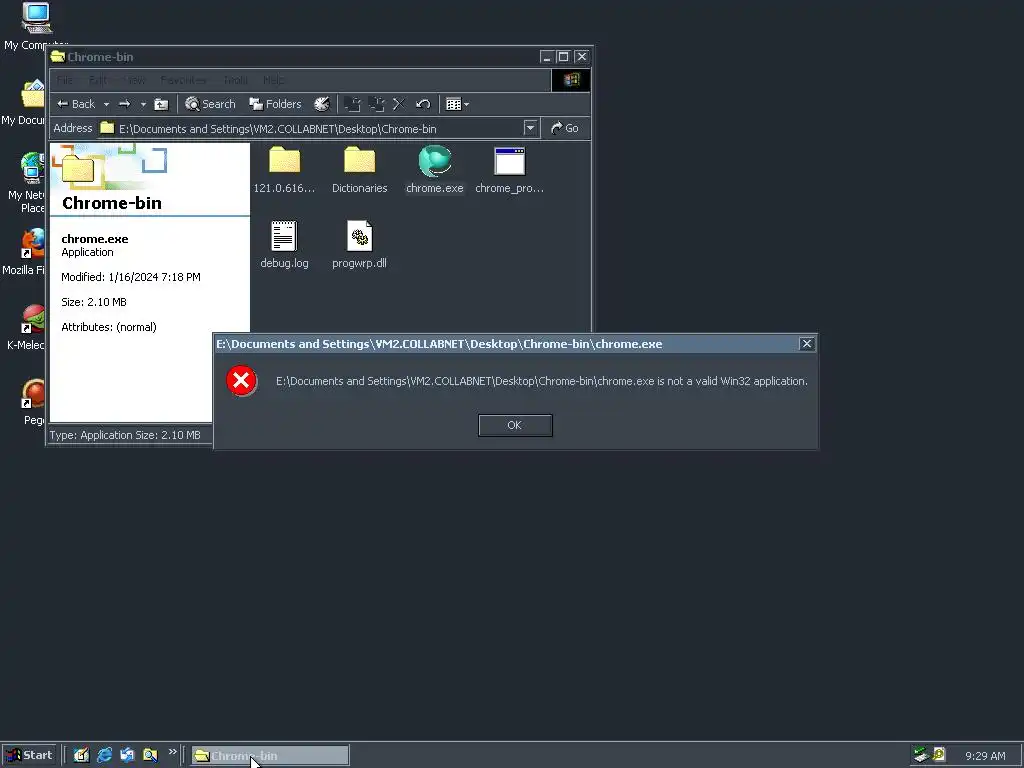
Task: Expand the Address bar dropdown arrow
Action: point(530,128)
